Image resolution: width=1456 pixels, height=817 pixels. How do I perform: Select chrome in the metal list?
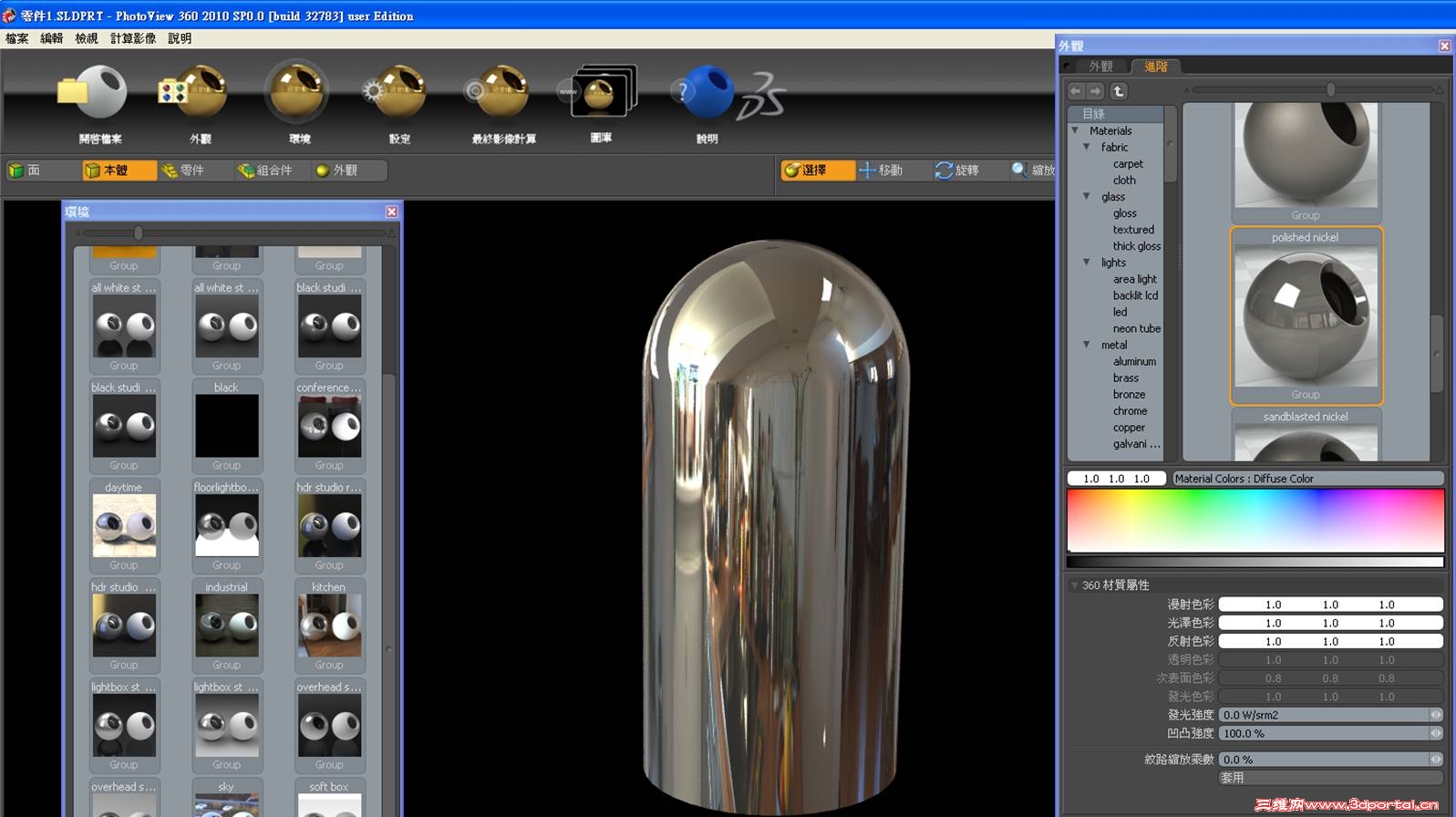(1130, 411)
